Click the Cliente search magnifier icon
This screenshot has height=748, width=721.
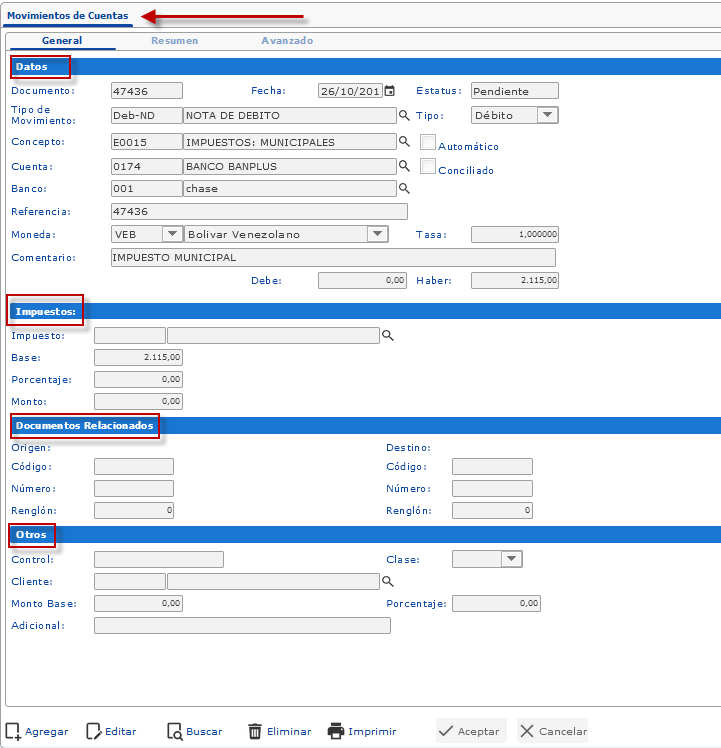pyautogui.click(x=388, y=581)
